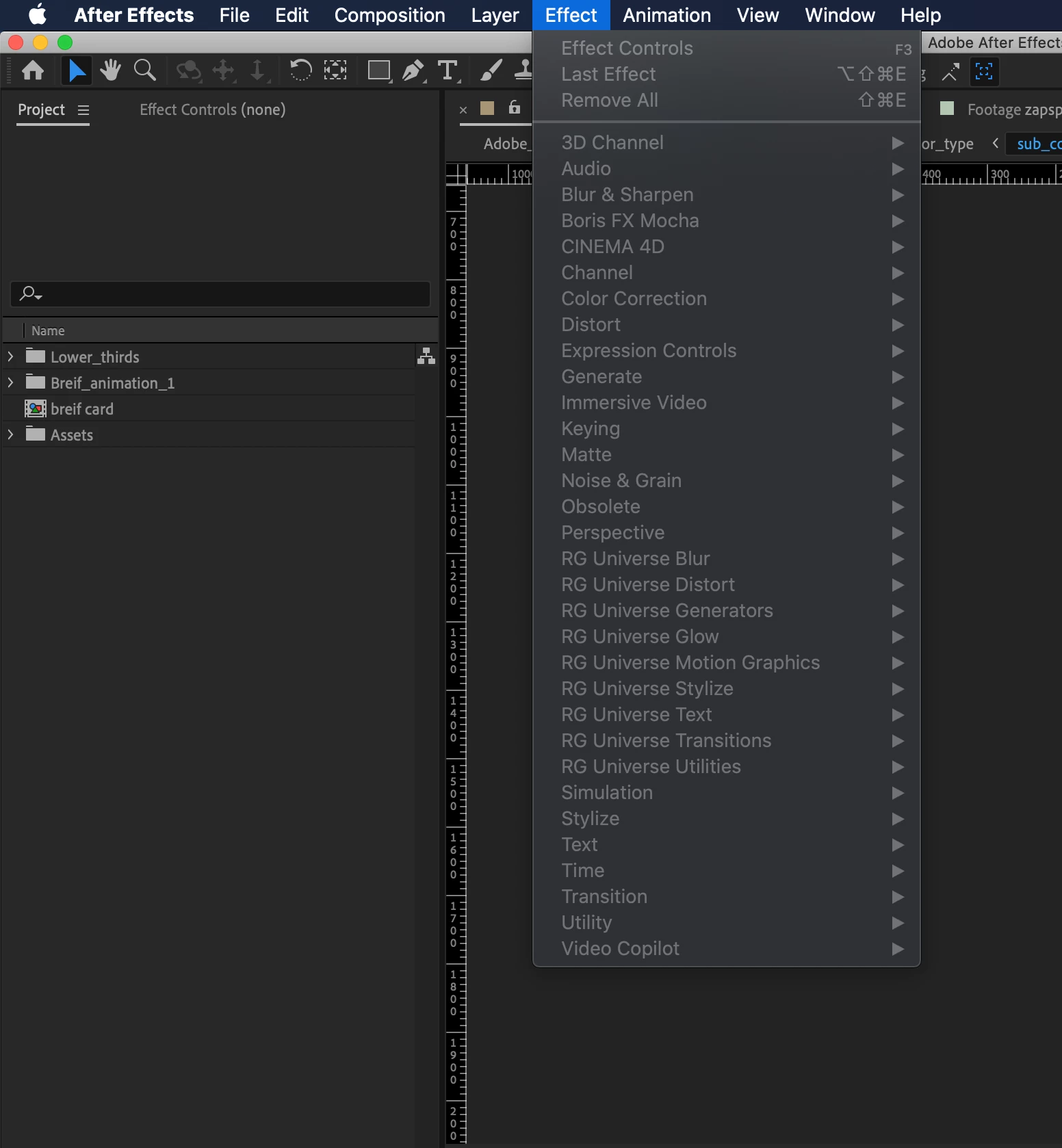This screenshot has height=1148, width=1062.
Task: Open the File menu
Action: click(234, 15)
